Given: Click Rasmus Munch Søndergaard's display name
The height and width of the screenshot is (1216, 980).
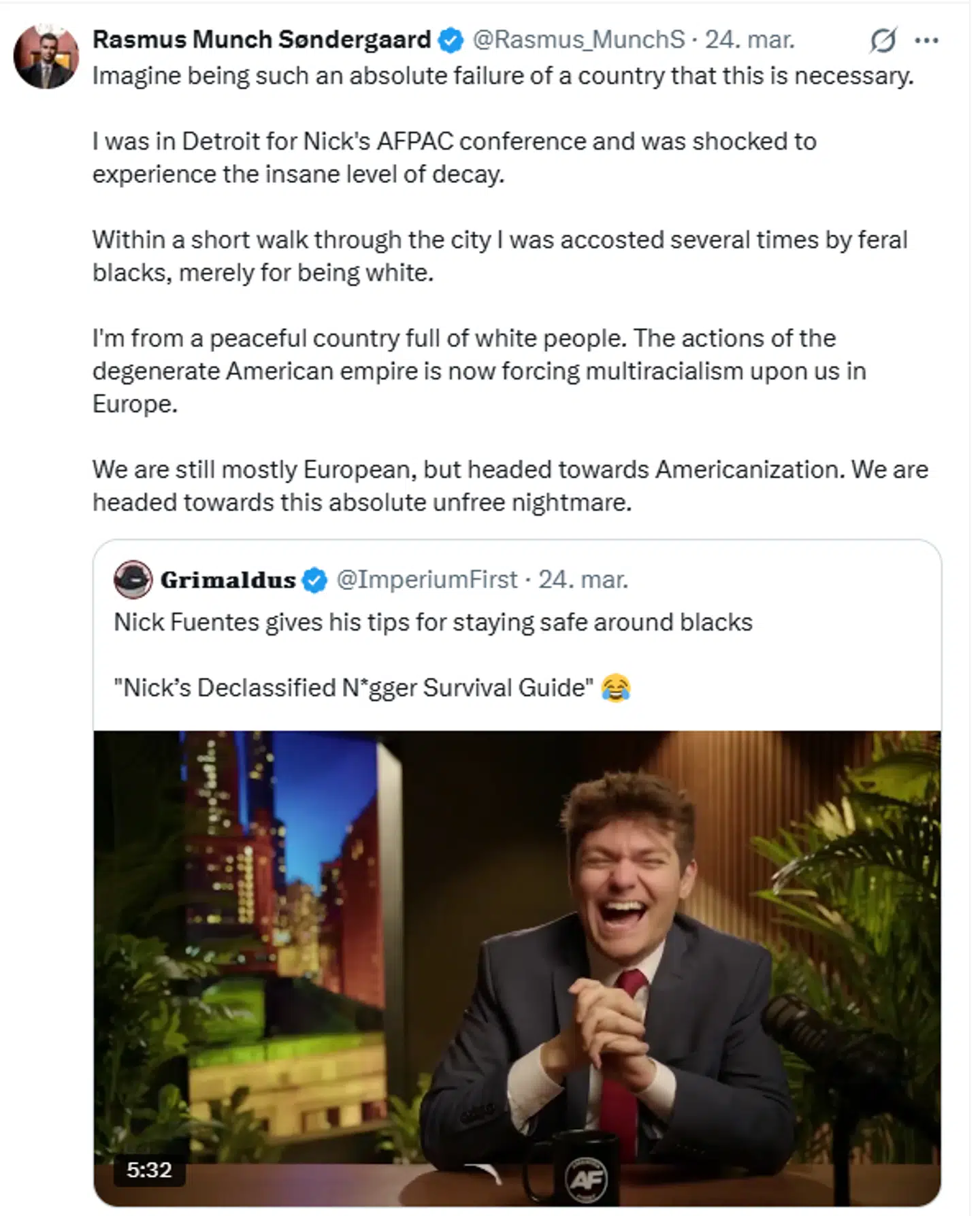Looking at the screenshot, I should click(x=262, y=39).
